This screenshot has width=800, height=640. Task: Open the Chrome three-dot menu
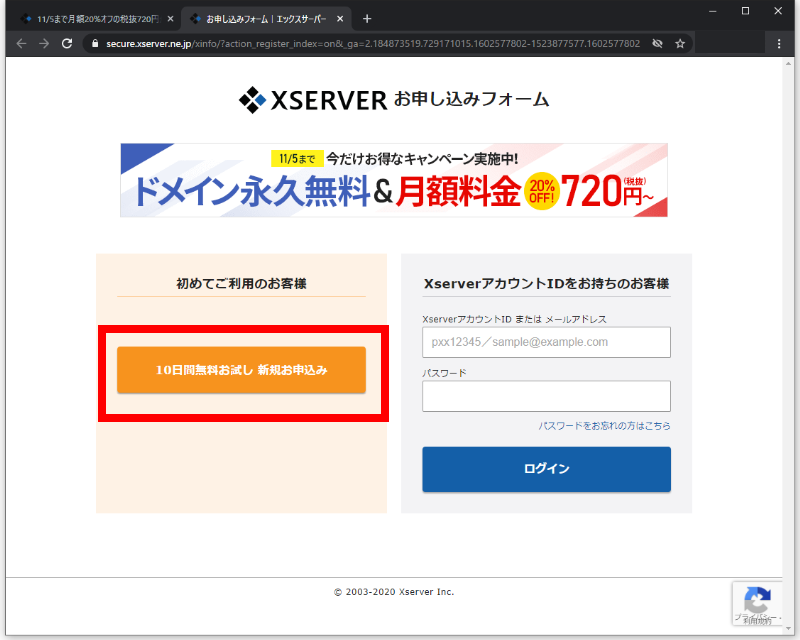click(x=779, y=44)
